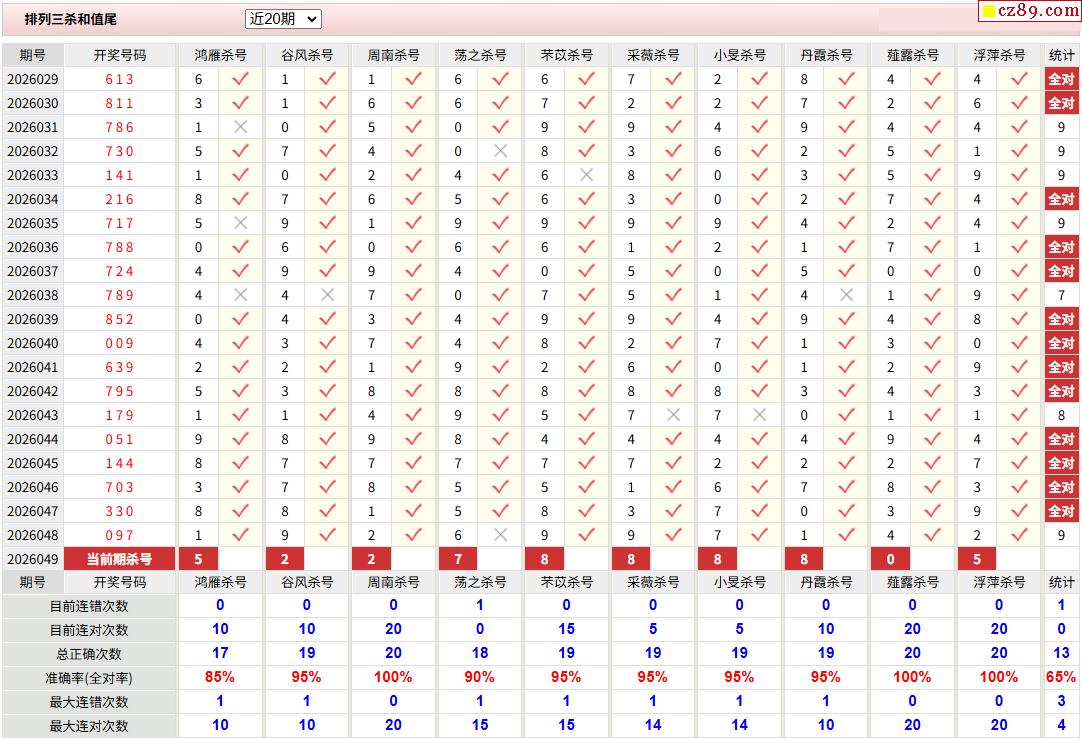The image size is (1082, 740).
Task: Click gray X mark in 丹霞杀号 row 2026038
Action: 847,295
